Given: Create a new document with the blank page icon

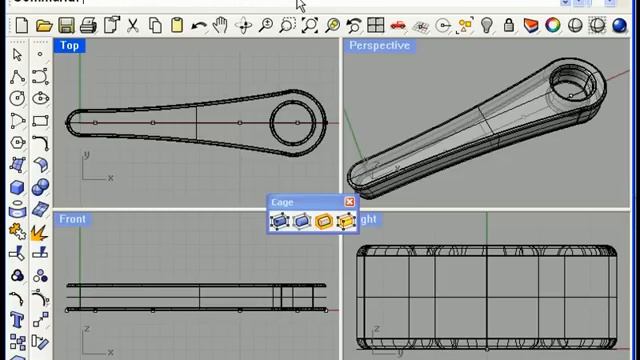Looking at the screenshot, I should pos(21,26).
